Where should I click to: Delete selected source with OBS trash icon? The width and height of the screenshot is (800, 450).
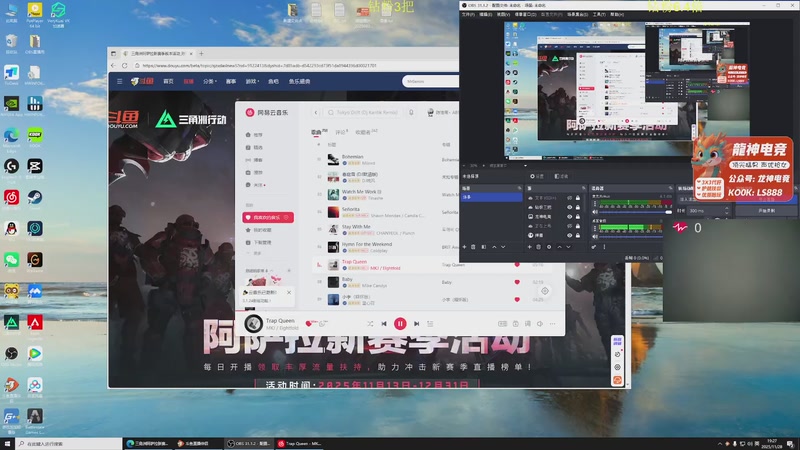coord(539,247)
